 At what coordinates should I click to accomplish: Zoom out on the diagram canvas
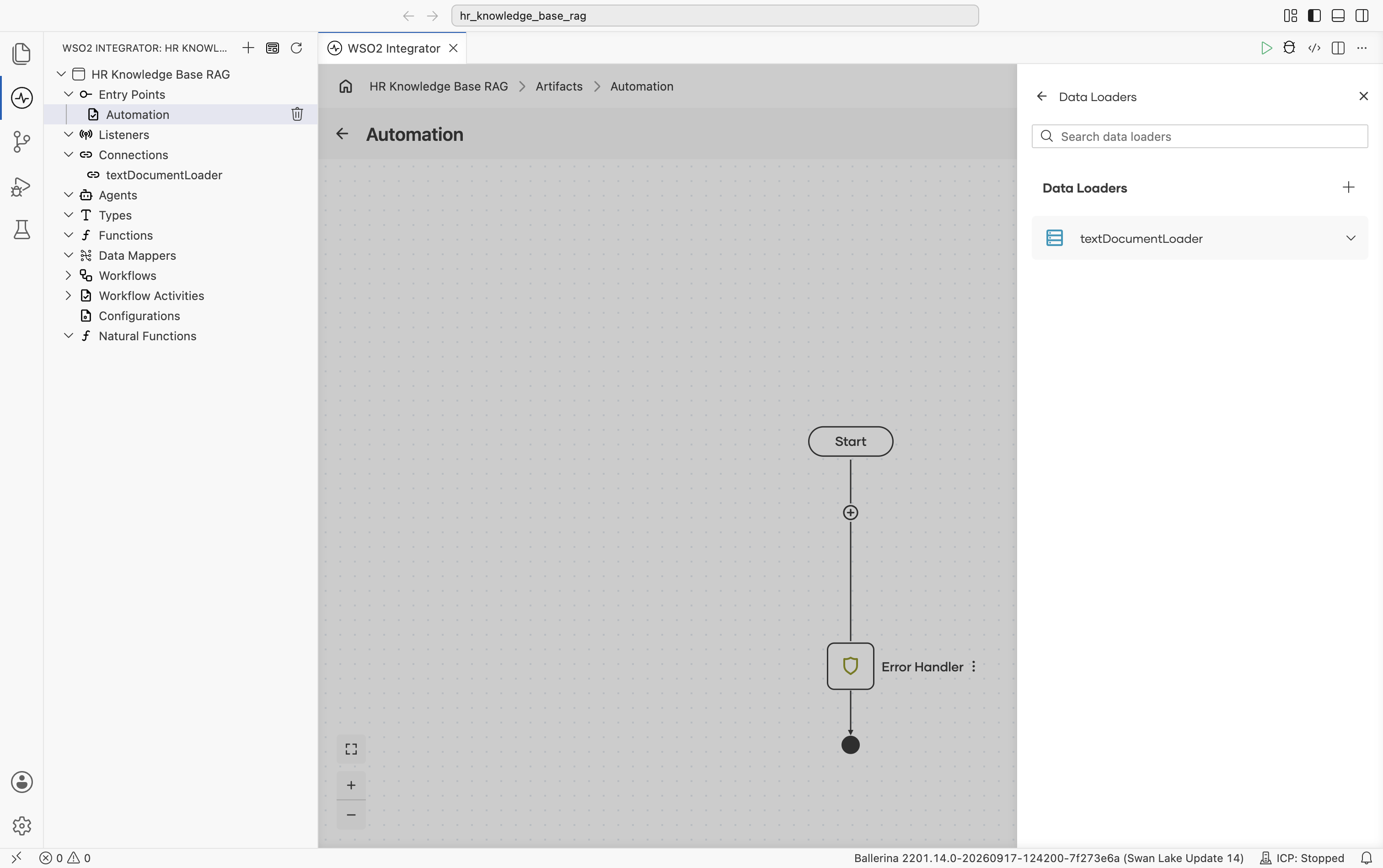(x=351, y=814)
